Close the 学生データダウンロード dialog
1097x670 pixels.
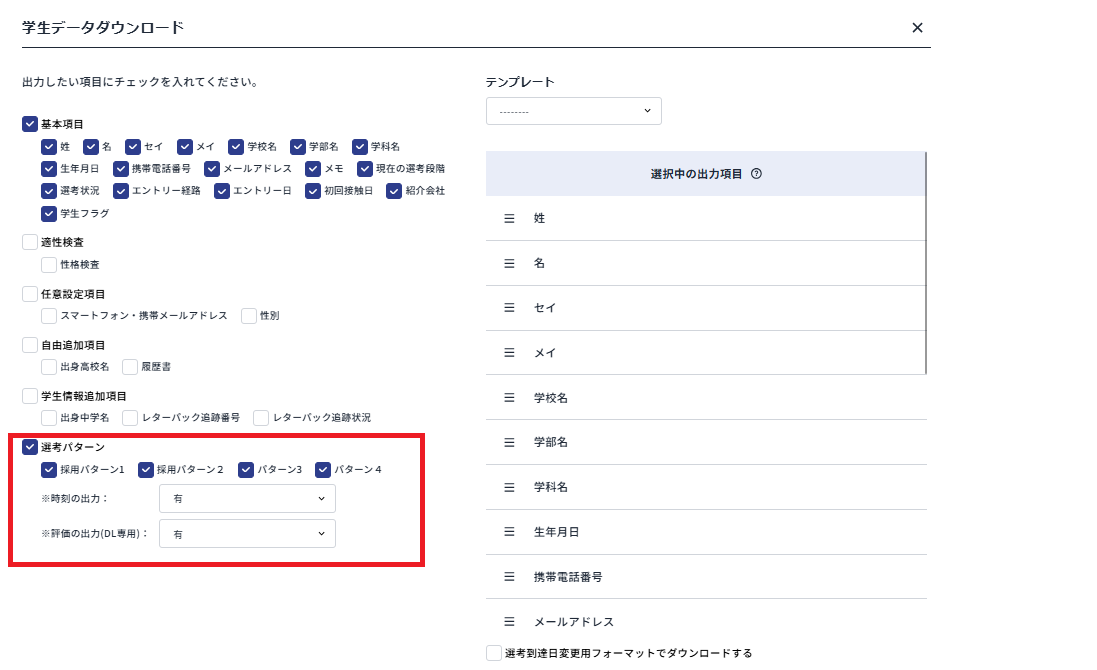point(917,28)
